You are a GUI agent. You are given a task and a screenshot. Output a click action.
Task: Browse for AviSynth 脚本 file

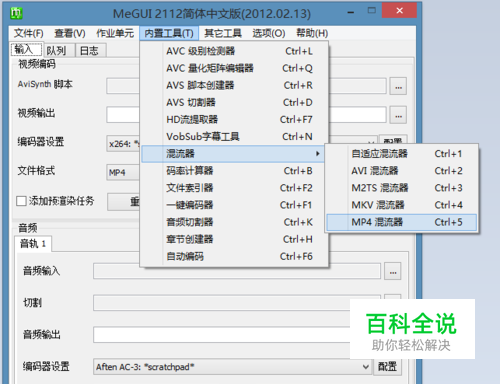point(398,87)
